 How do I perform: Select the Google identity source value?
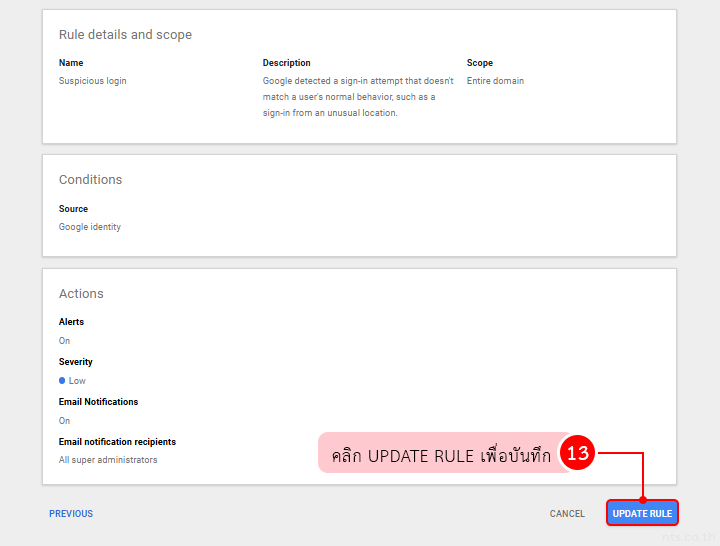coord(90,227)
